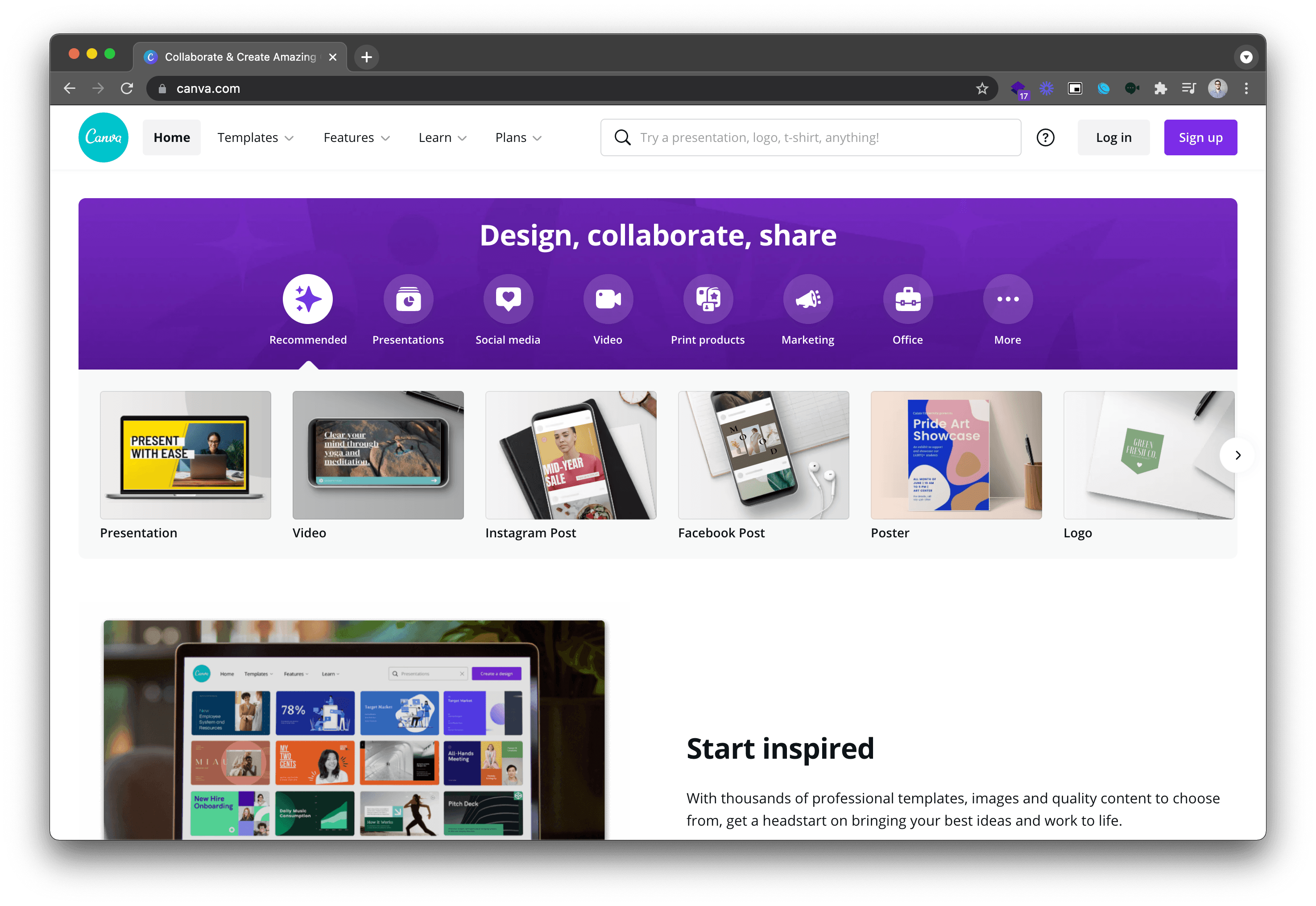Go to the Home nav item
1316x906 pixels.
(172, 137)
